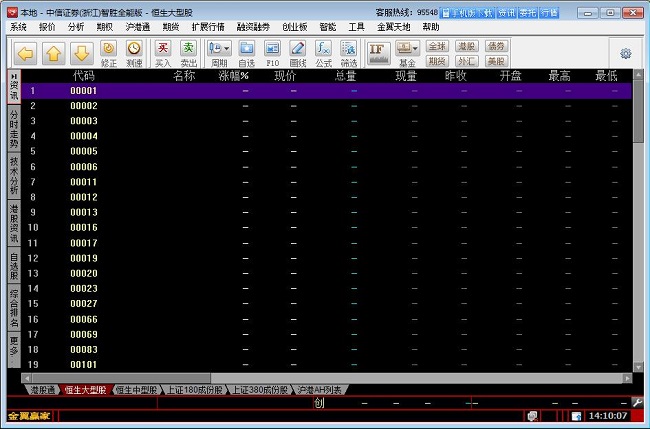Viewport: 650px width, 429px height.
Task: Open the 分析 menu
Action: (76, 27)
